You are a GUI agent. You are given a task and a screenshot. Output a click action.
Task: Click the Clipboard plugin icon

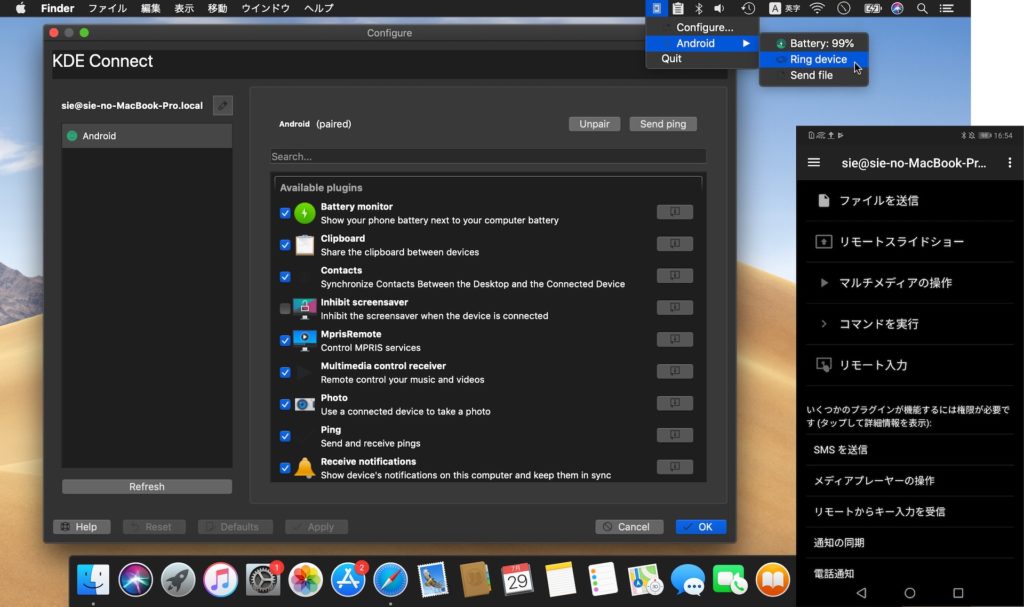(x=303, y=244)
